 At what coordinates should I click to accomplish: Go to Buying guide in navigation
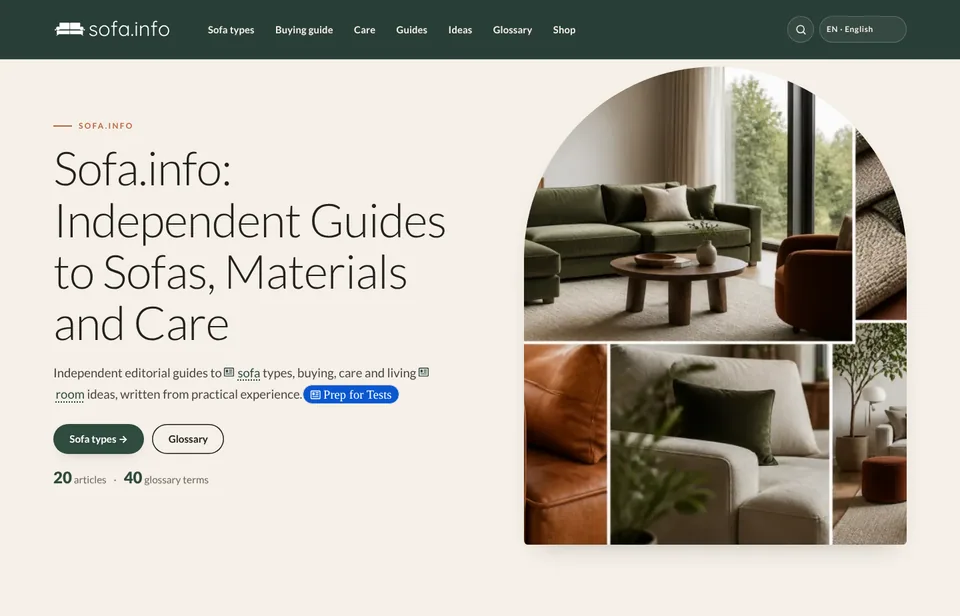304,29
